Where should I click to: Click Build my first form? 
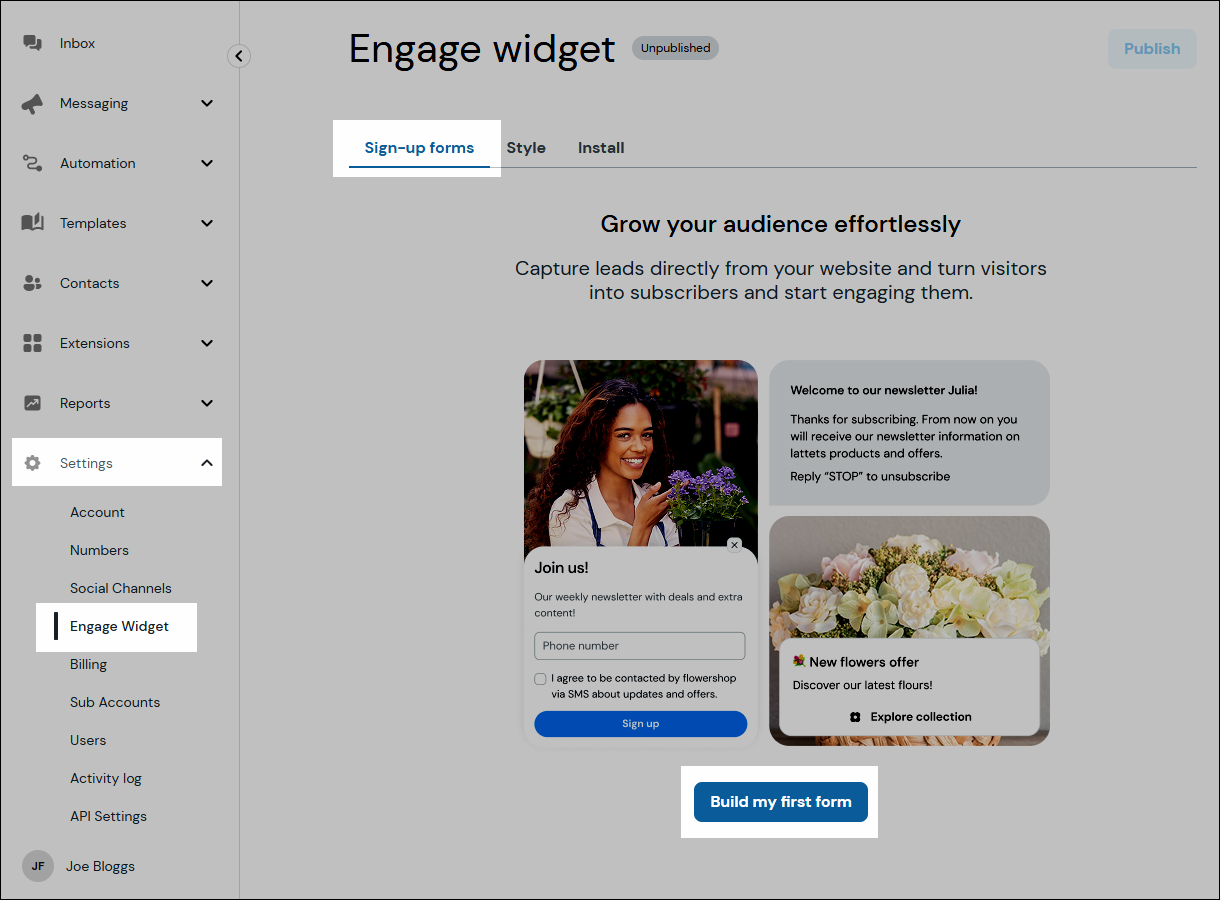click(780, 801)
